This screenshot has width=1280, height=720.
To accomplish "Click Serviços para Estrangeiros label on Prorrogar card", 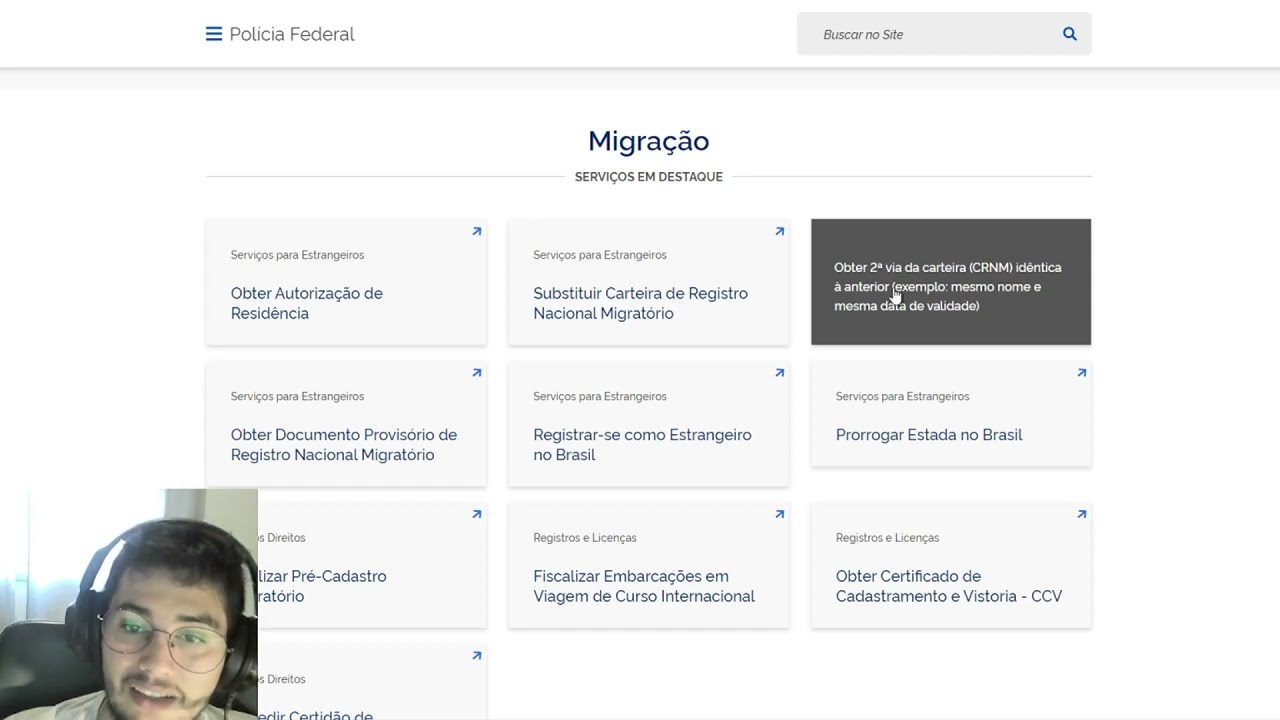I will click(x=902, y=397).
